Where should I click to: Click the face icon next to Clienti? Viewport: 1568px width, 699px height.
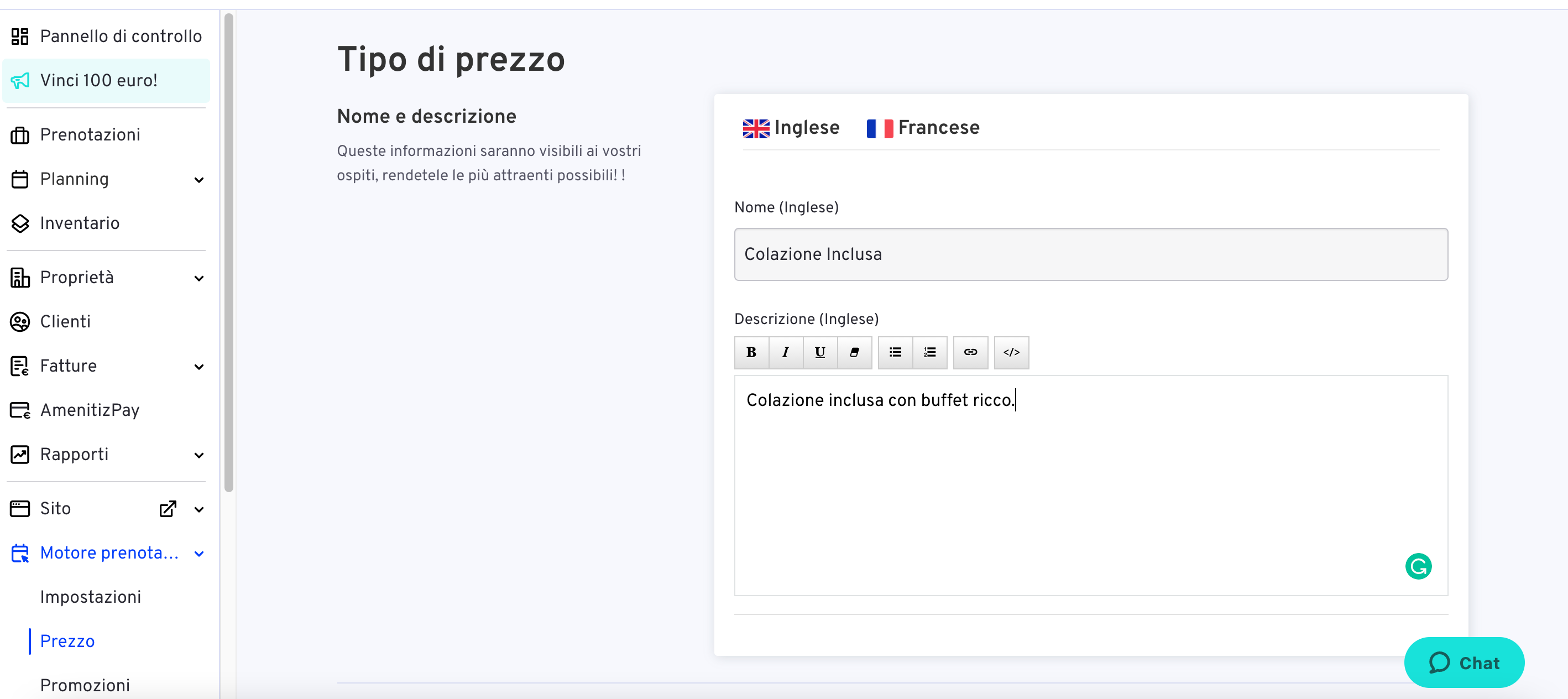(20, 321)
